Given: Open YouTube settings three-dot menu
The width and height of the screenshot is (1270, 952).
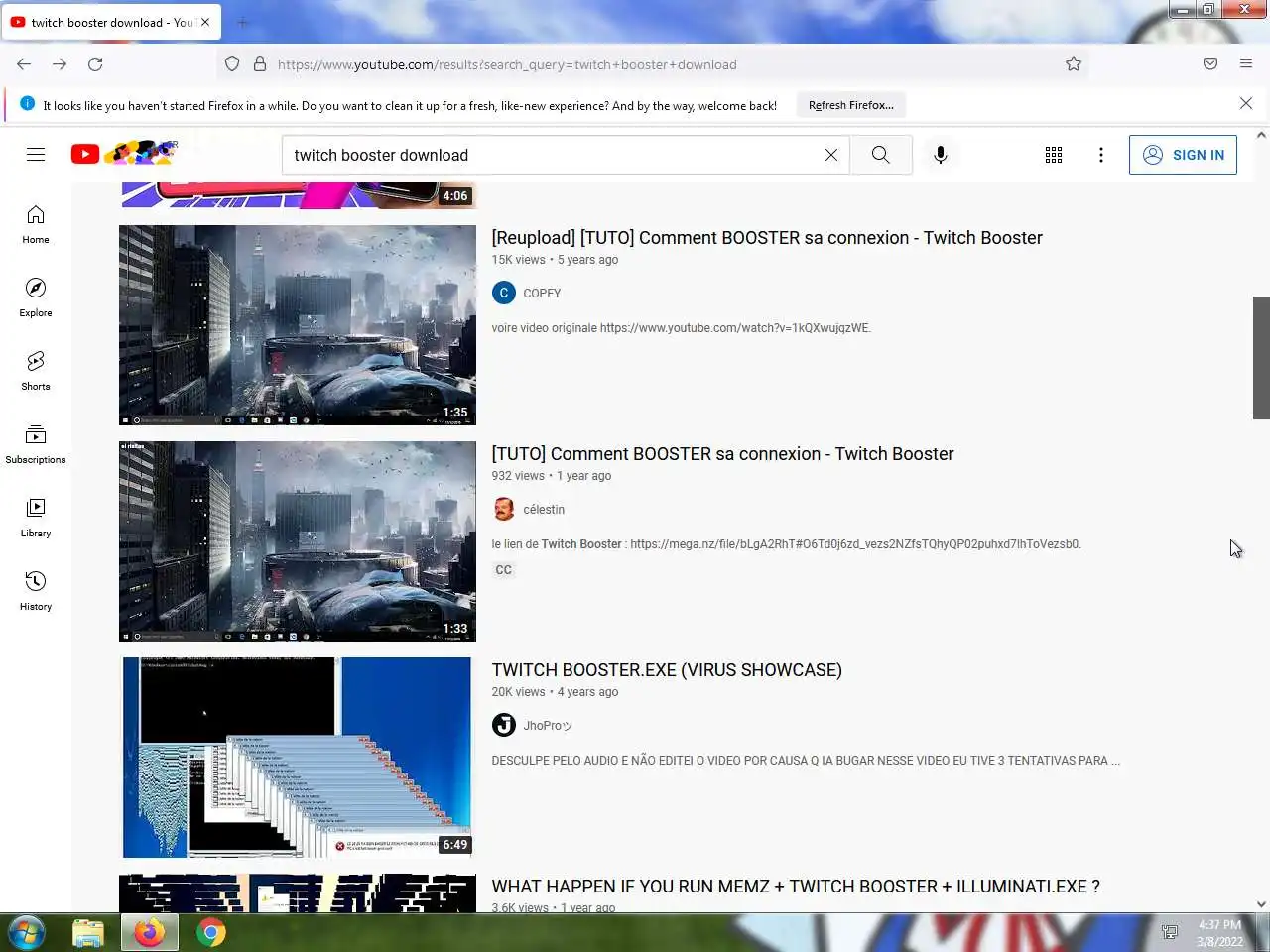Looking at the screenshot, I should coord(1101,155).
